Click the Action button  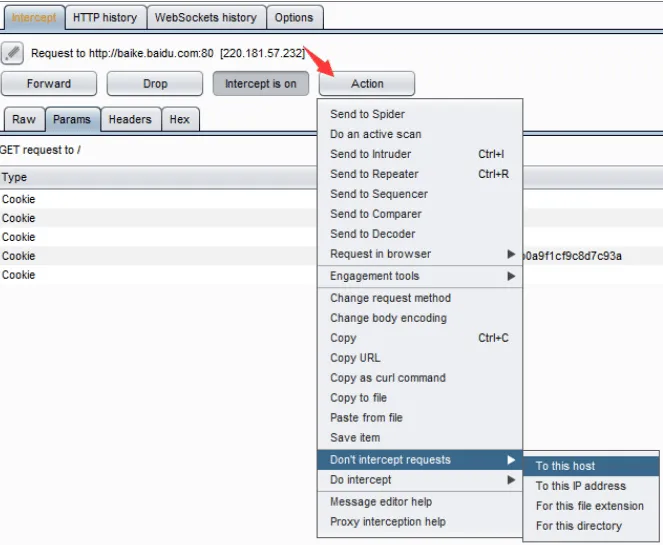pyautogui.click(x=367, y=84)
